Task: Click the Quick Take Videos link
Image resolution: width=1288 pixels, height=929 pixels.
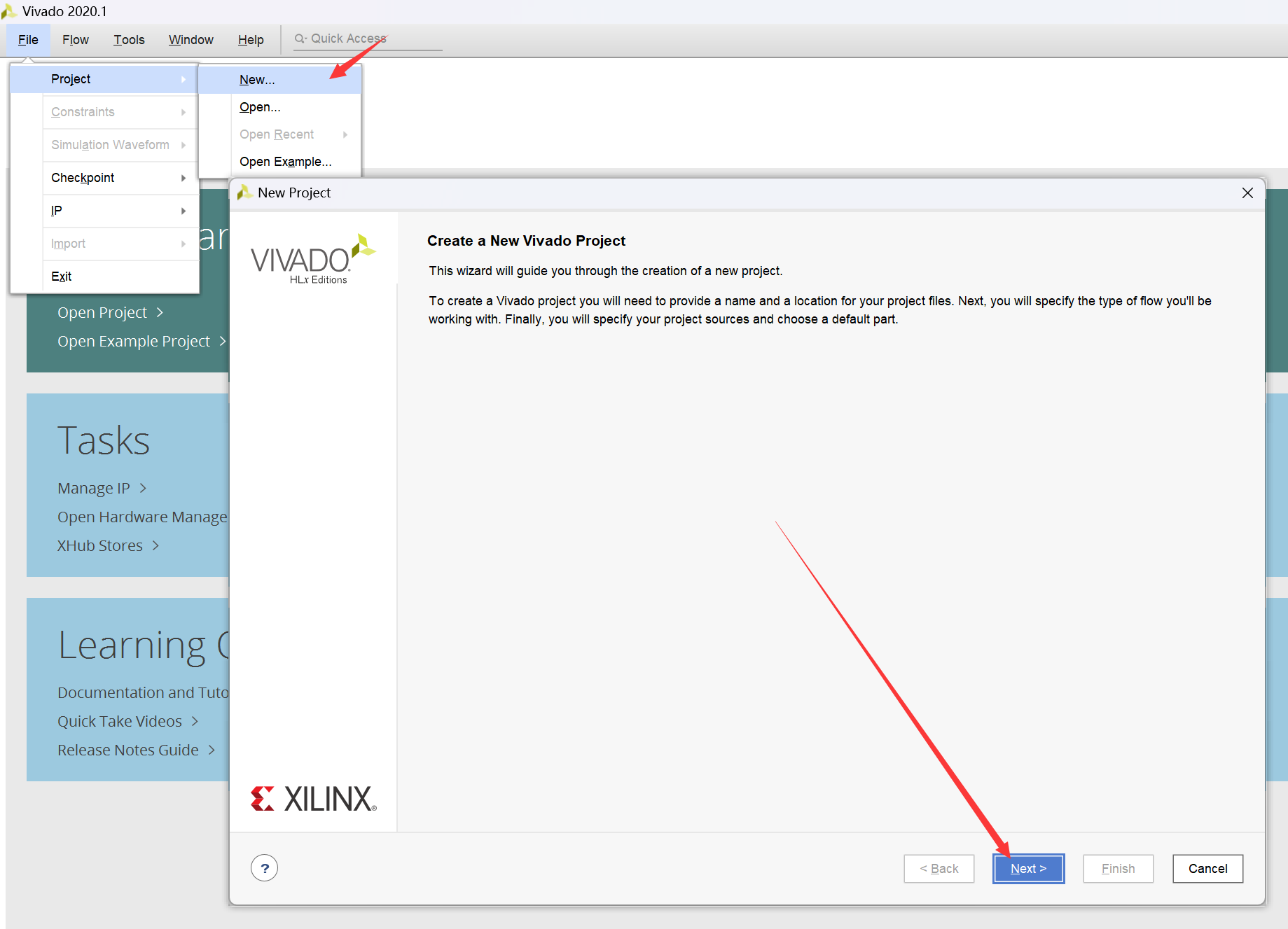Action: coord(120,721)
